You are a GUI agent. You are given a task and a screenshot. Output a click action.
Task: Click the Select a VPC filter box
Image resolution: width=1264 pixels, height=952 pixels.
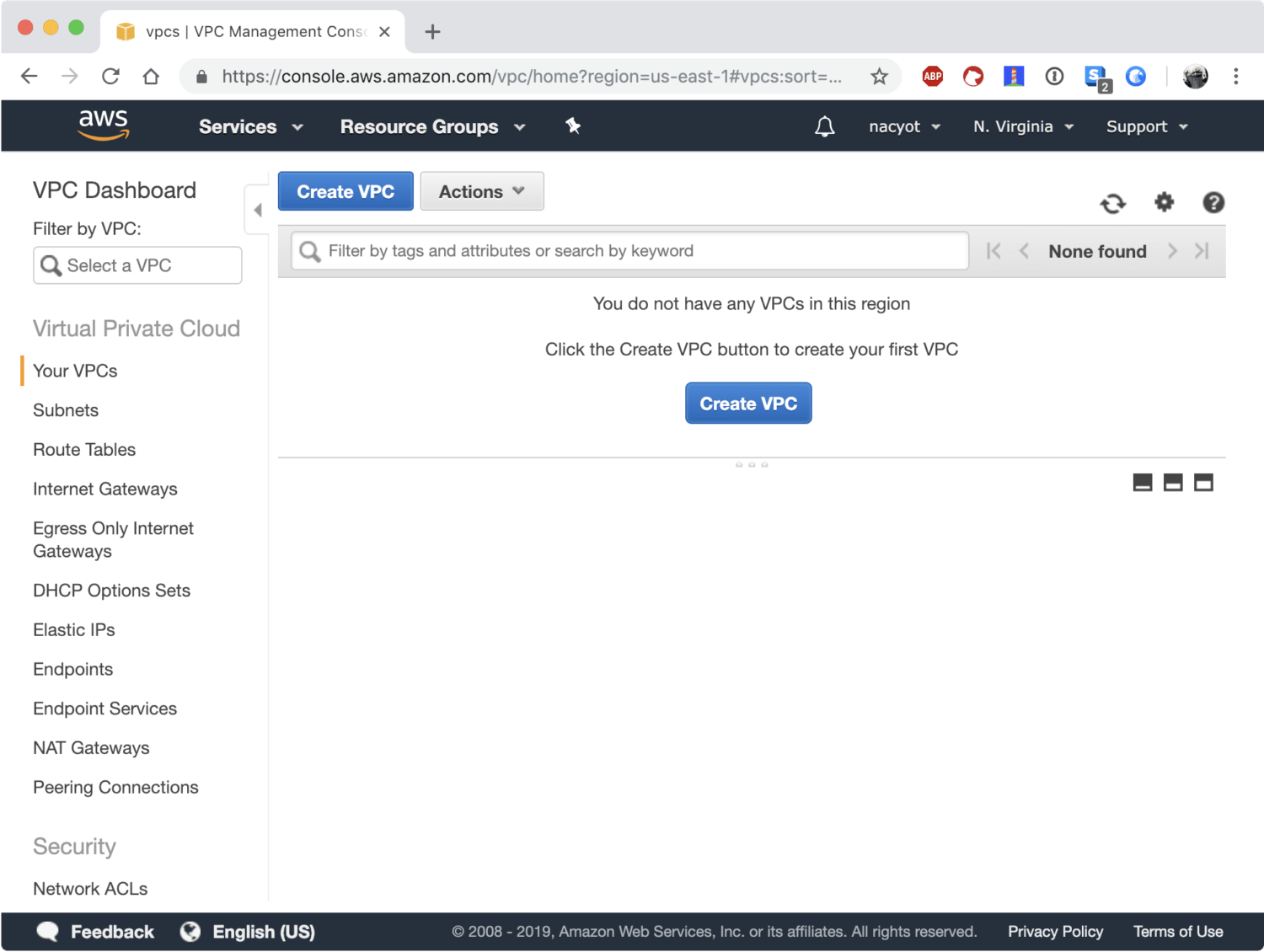(137, 265)
